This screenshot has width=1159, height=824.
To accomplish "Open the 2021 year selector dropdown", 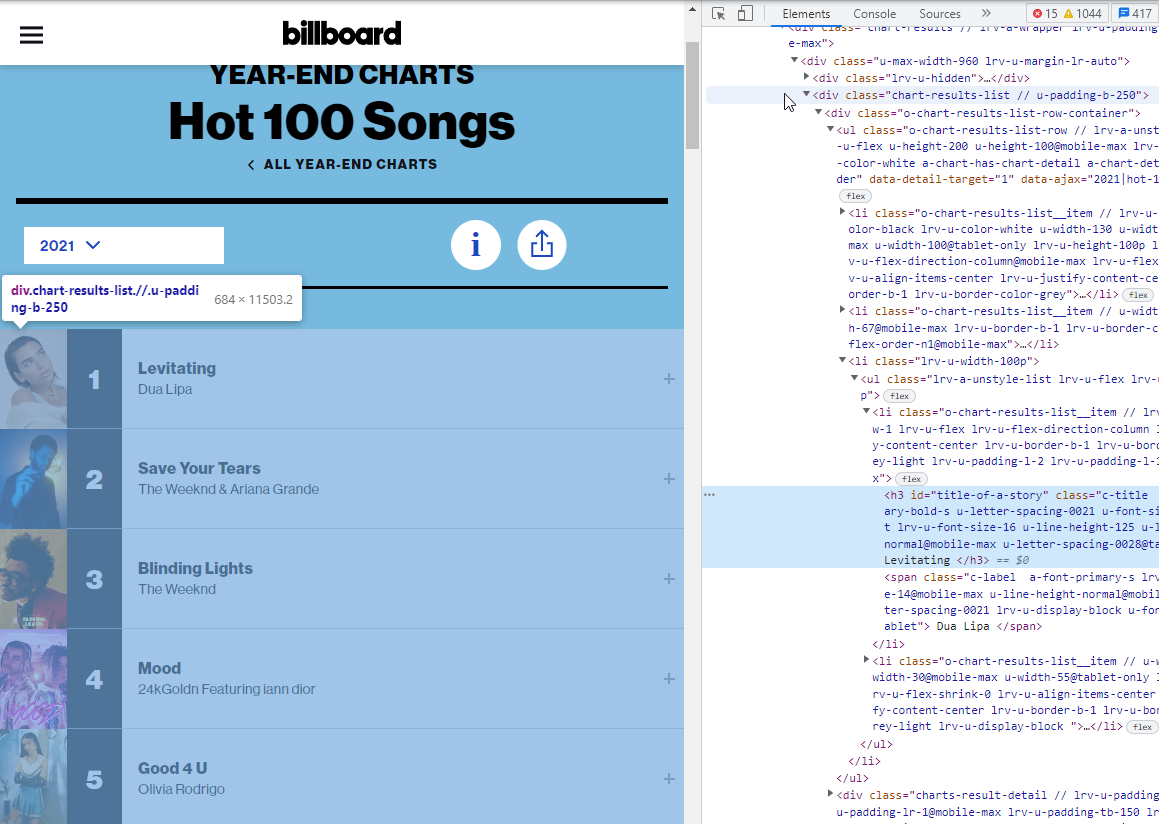I will pos(123,245).
